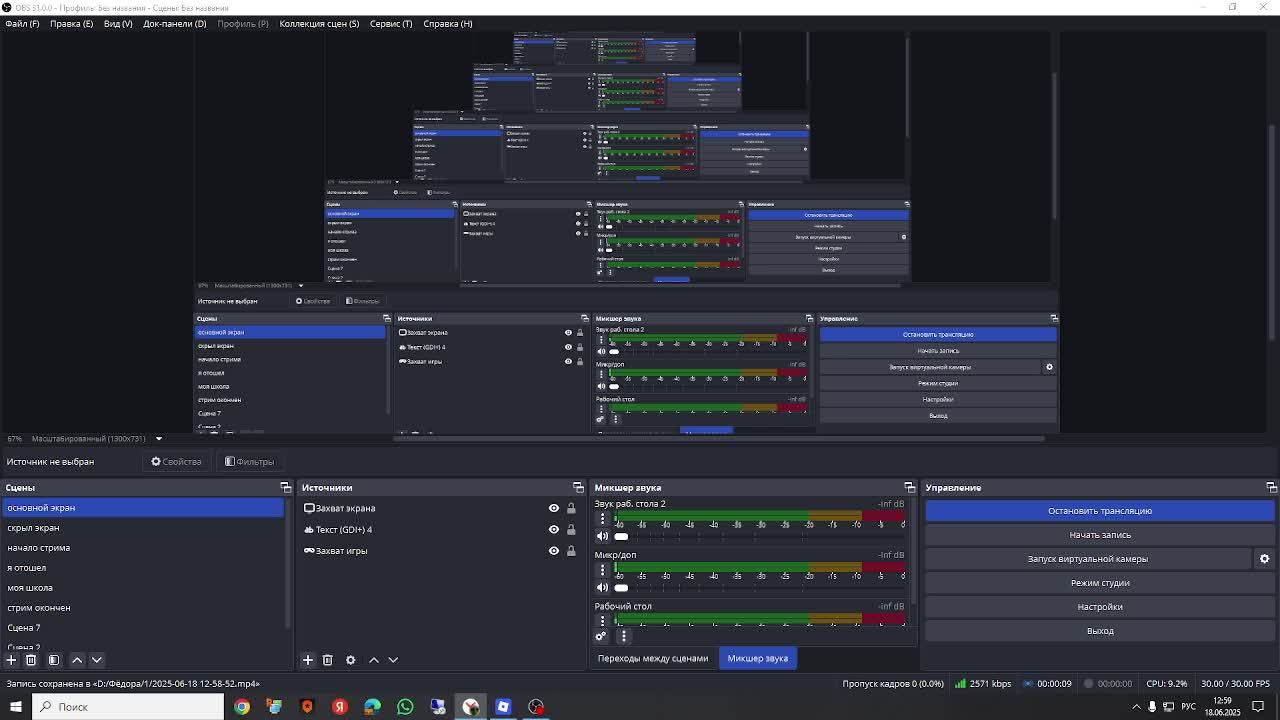Mute Звук раб. стола 2
Image resolution: width=1280 pixels, height=720 pixels.
[x=602, y=537]
